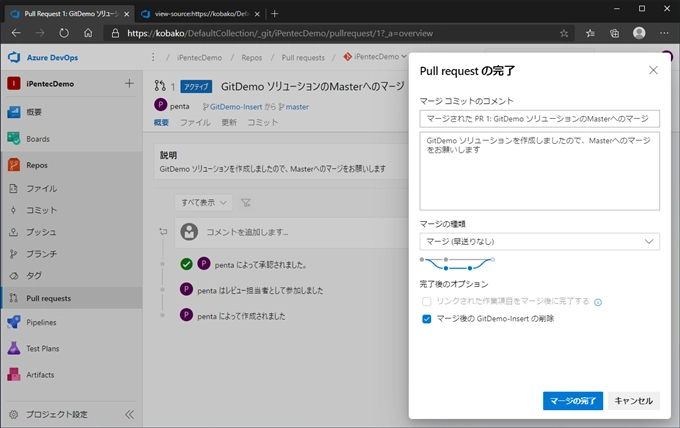Screen dimensions: 680x428
Task: Open the browser collections icon
Action: (x=615, y=33)
